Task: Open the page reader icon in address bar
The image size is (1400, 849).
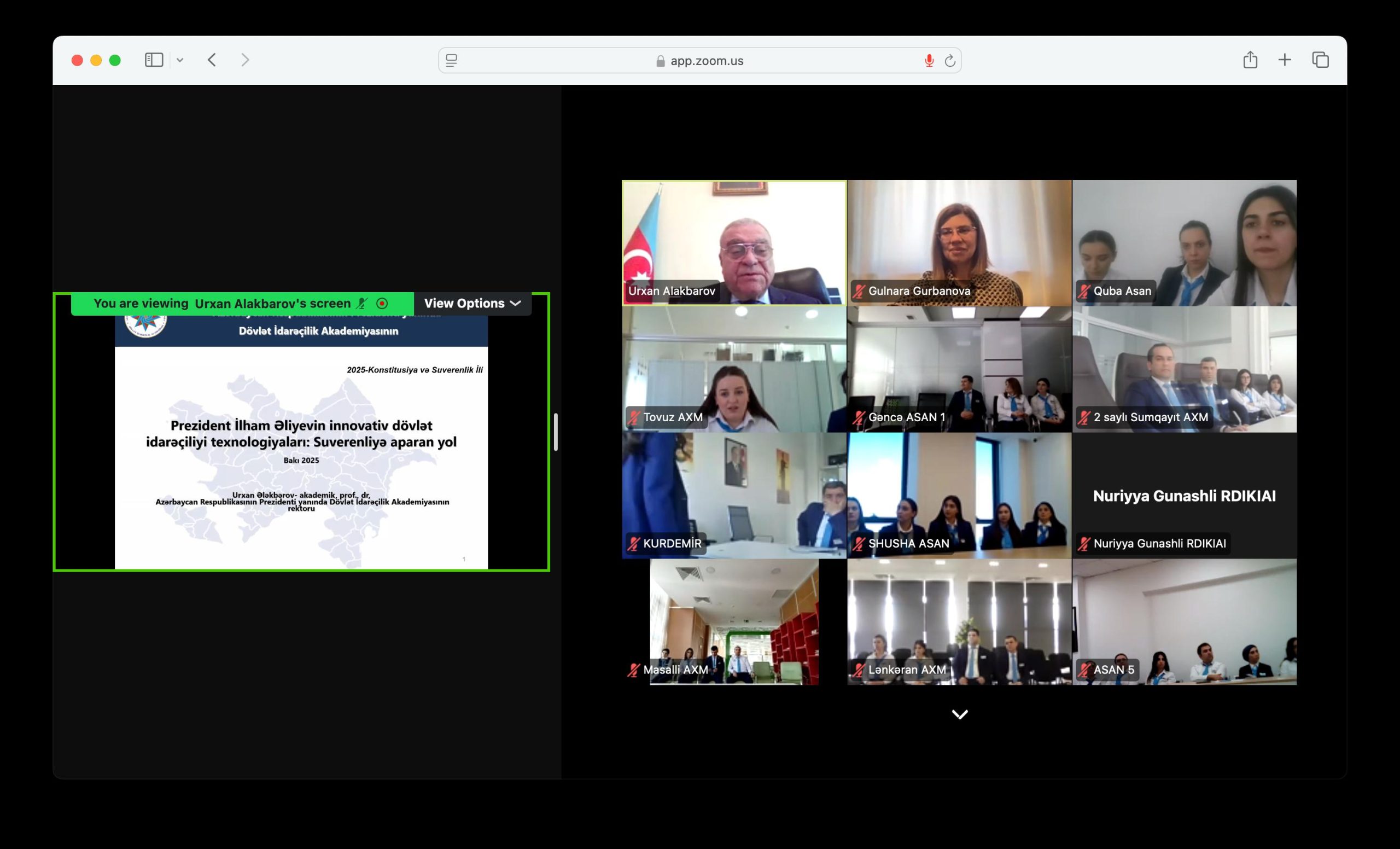Action: pyautogui.click(x=452, y=60)
